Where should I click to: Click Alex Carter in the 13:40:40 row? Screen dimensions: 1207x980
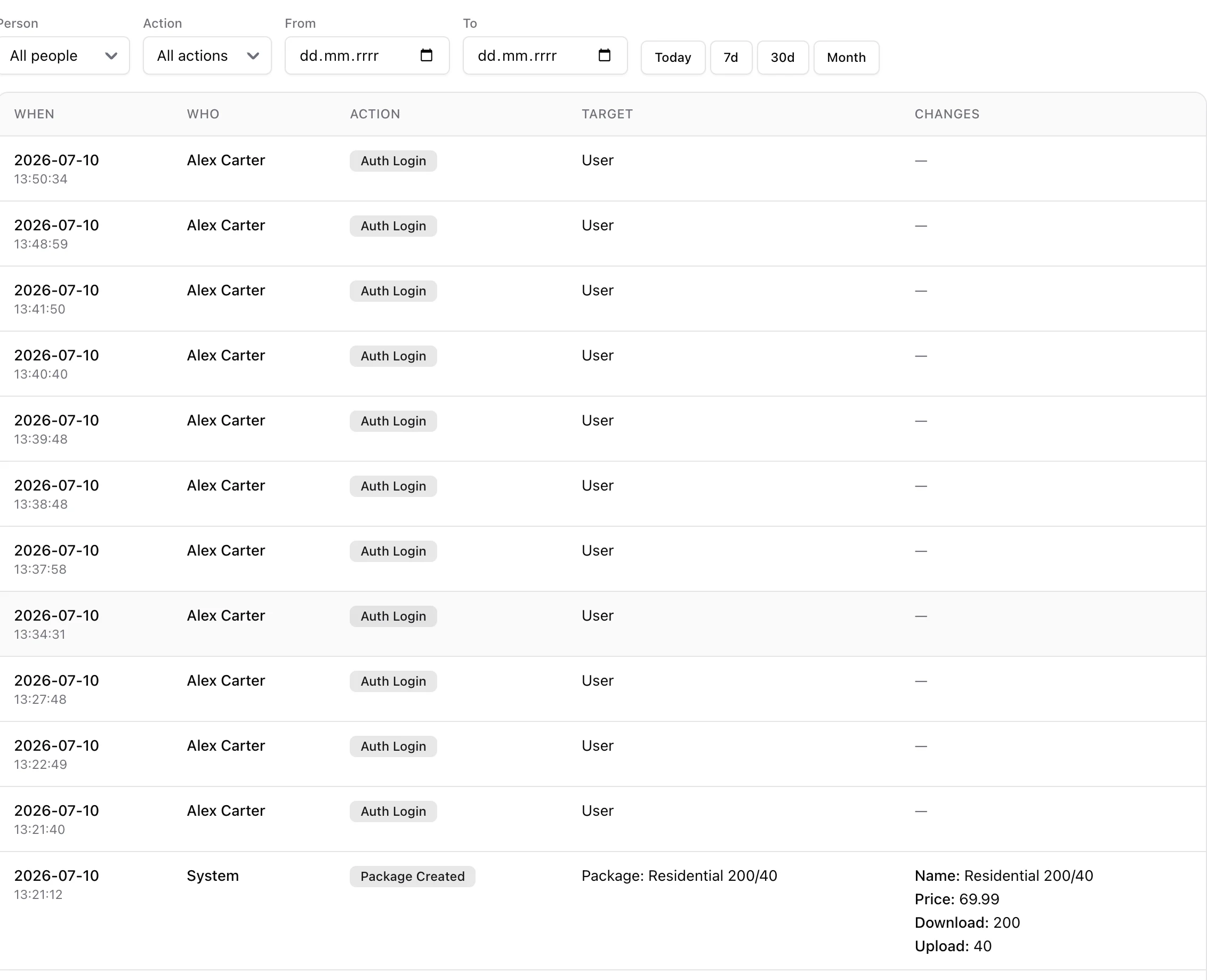pos(226,355)
